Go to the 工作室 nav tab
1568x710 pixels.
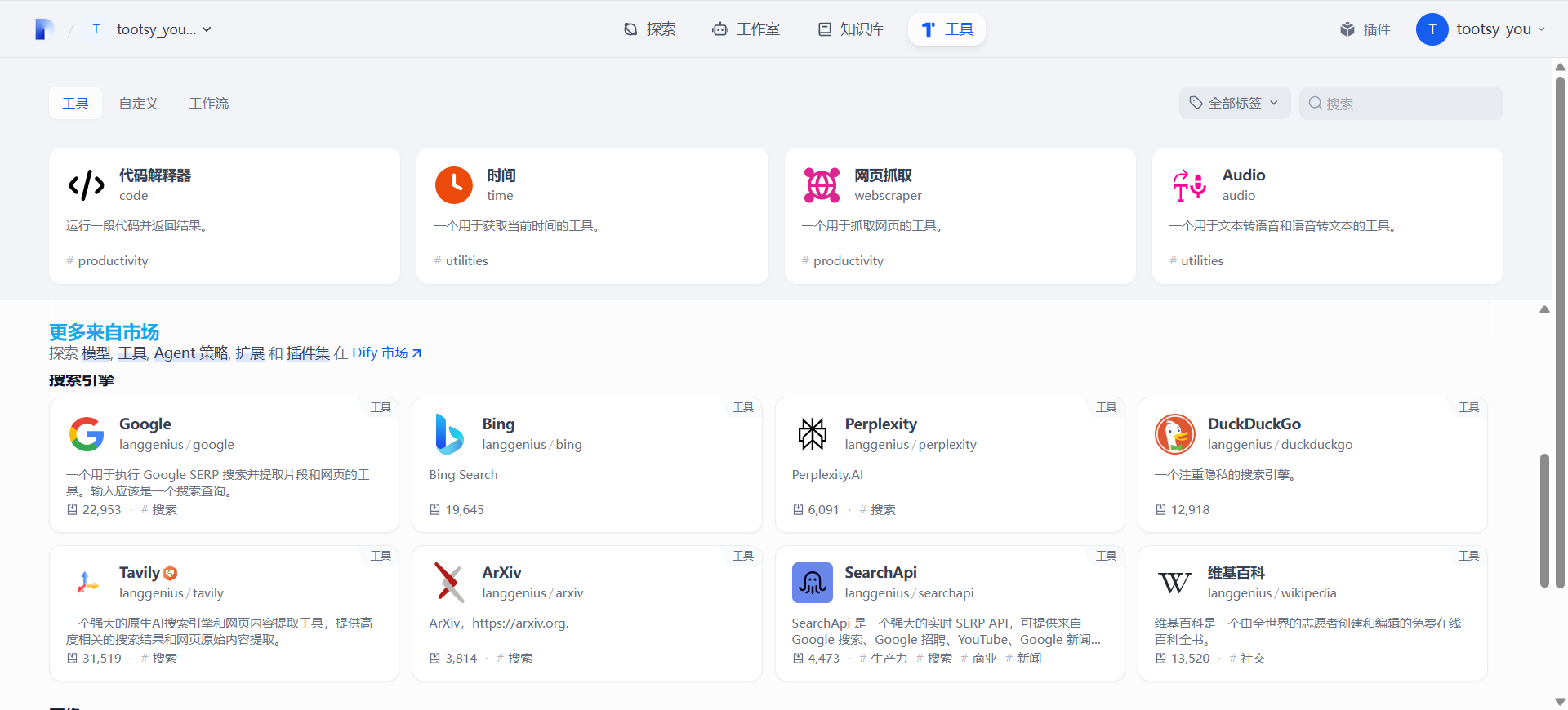coord(746,29)
